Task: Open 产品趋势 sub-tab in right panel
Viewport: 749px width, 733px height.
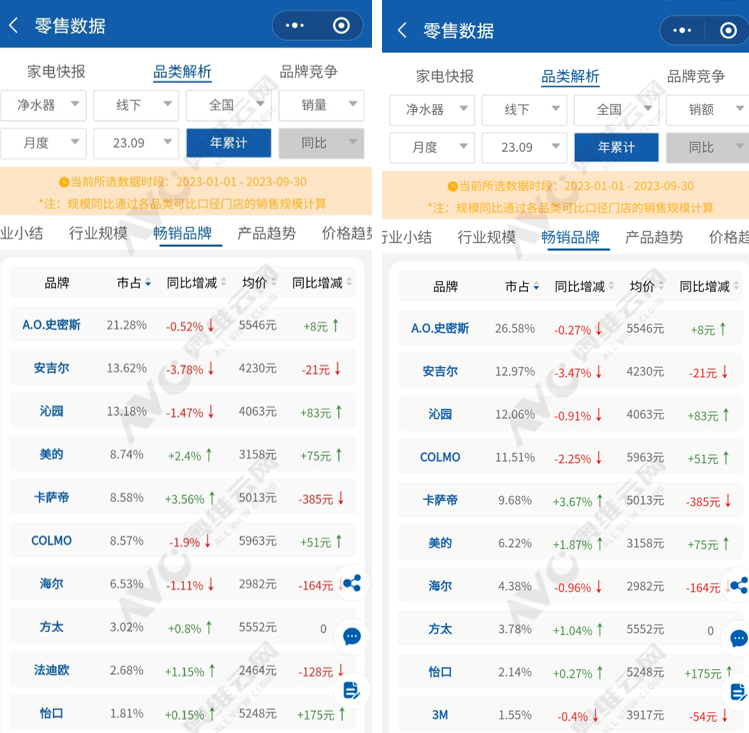Action: [x=654, y=237]
